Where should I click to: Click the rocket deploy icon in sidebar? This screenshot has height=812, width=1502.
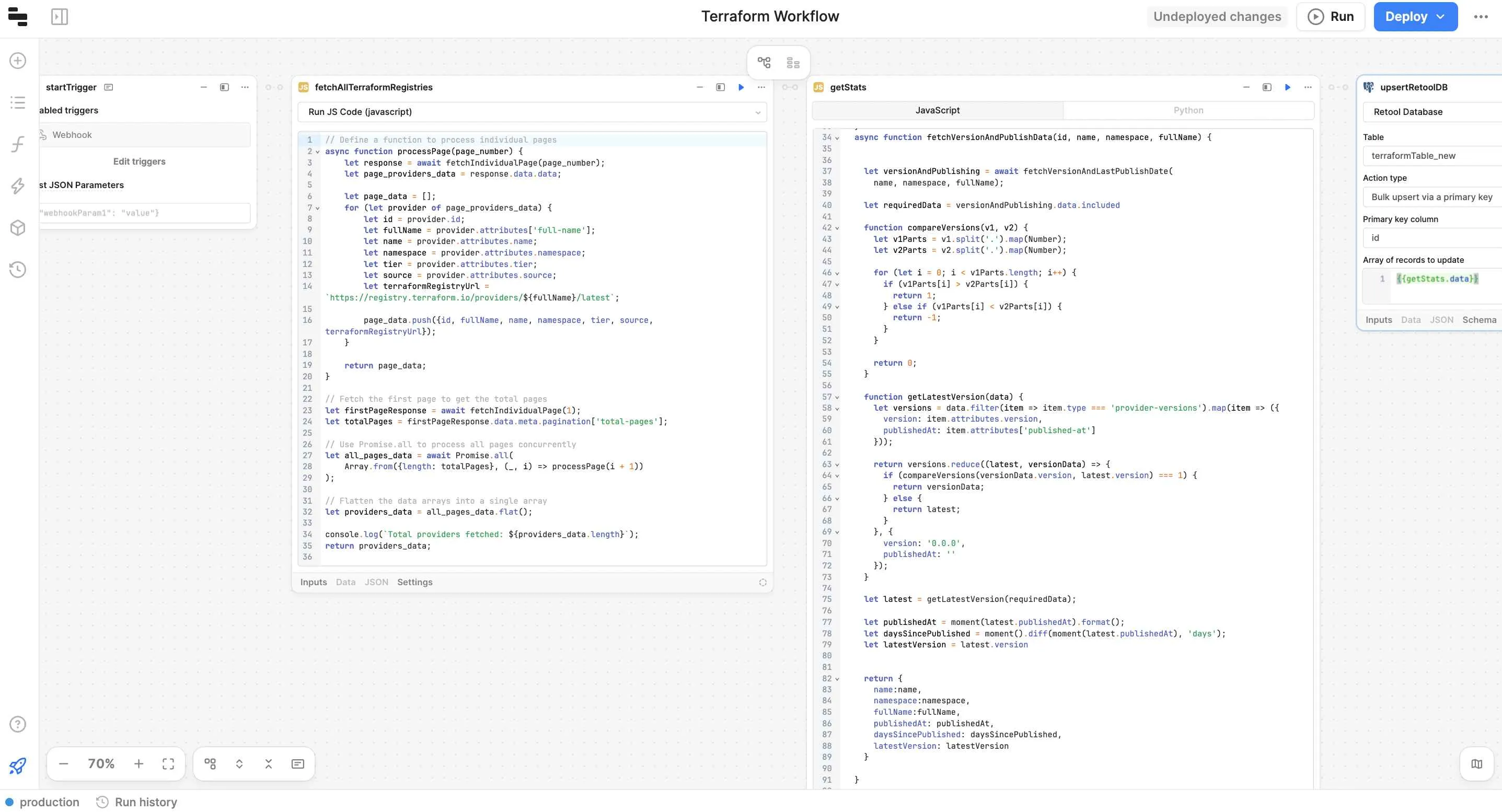pyautogui.click(x=18, y=765)
